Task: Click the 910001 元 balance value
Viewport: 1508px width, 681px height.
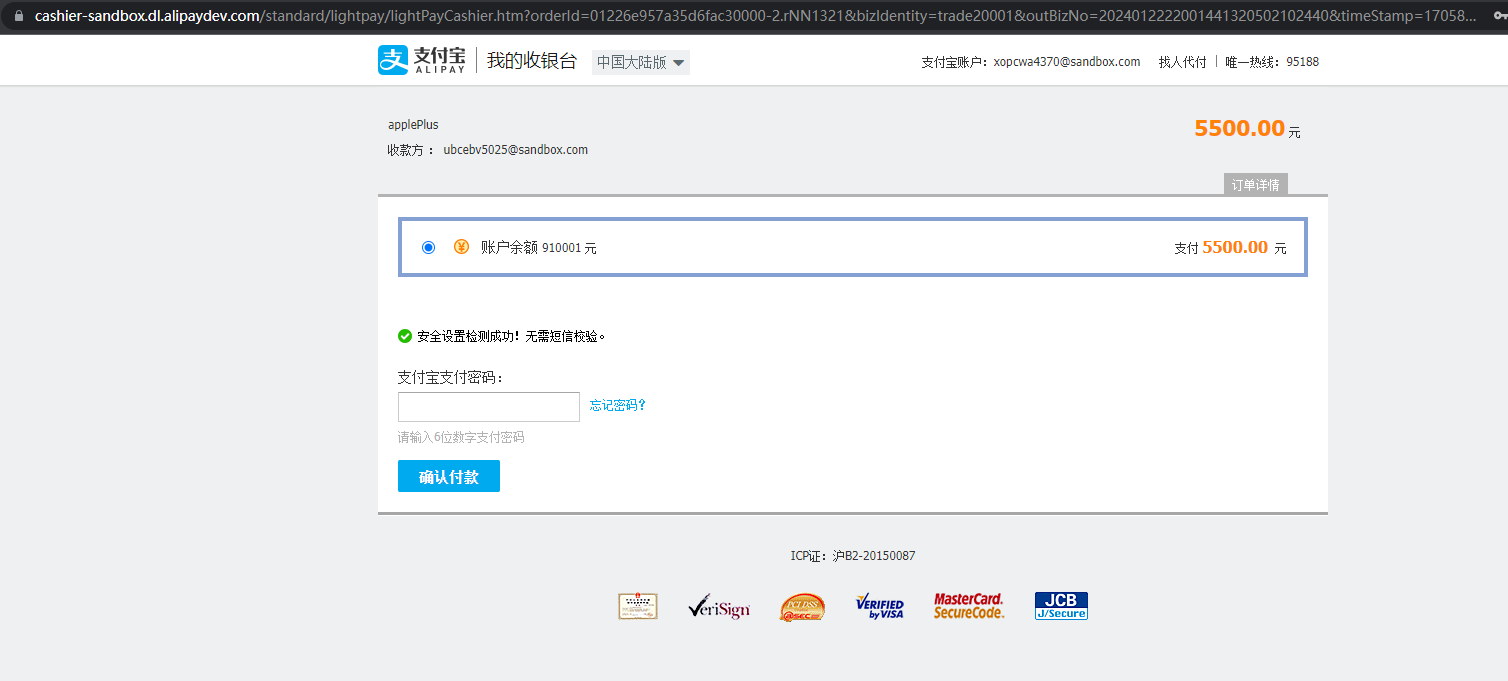Action: click(569, 248)
